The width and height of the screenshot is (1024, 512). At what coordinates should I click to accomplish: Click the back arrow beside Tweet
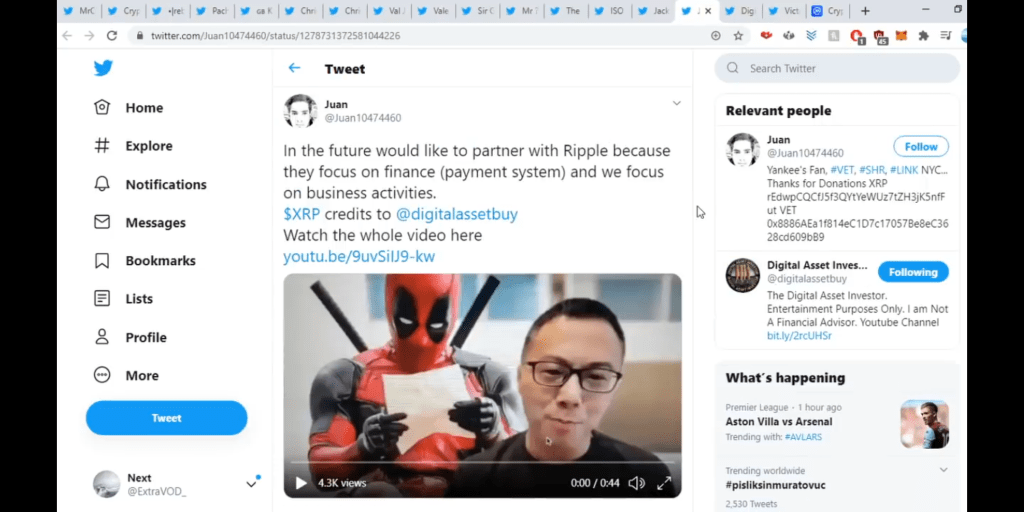(x=294, y=68)
